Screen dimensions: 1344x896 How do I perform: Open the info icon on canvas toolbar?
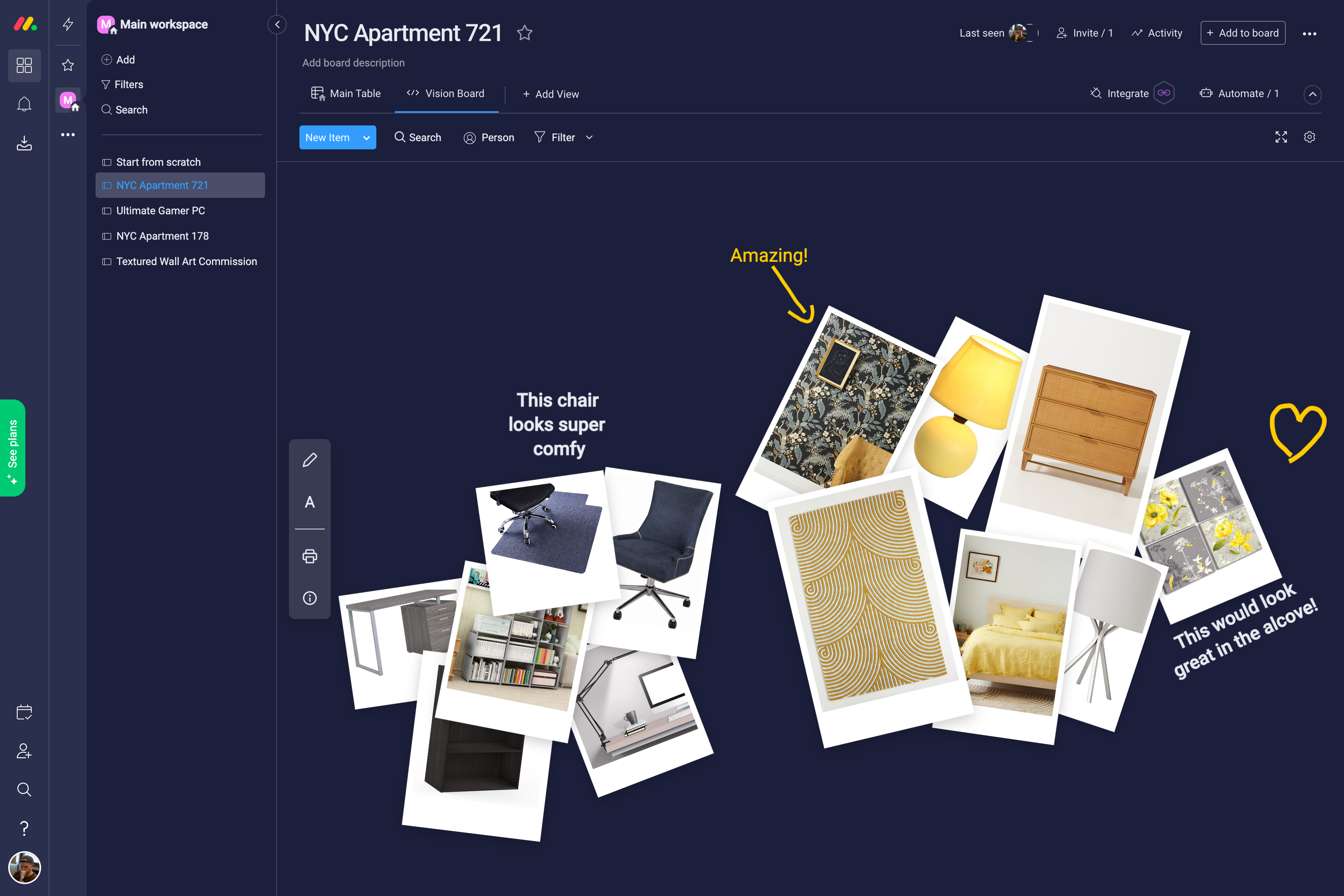pos(310,598)
